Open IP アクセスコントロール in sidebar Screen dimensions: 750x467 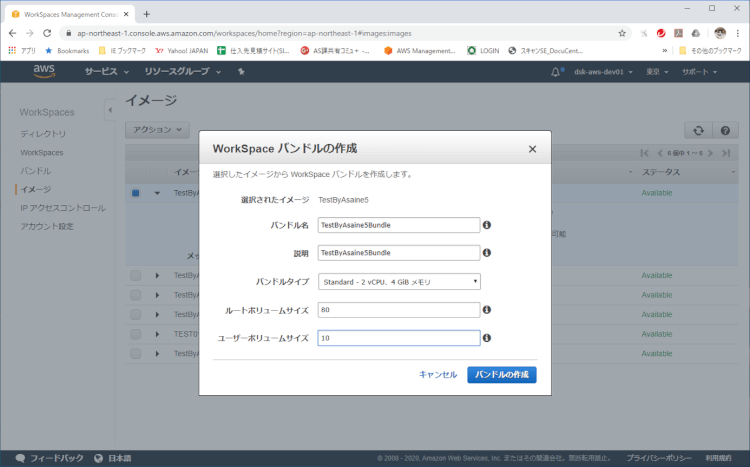(63, 208)
